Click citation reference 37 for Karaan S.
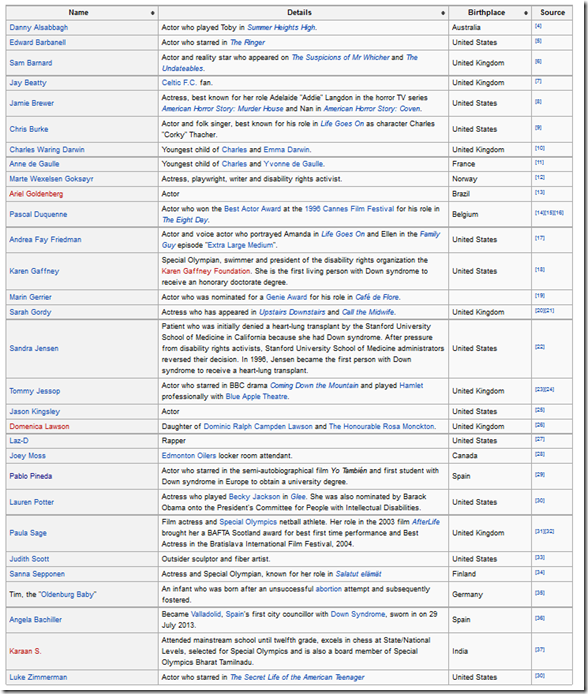Image resolution: width=588 pixels, height=694 pixels. coord(540,650)
